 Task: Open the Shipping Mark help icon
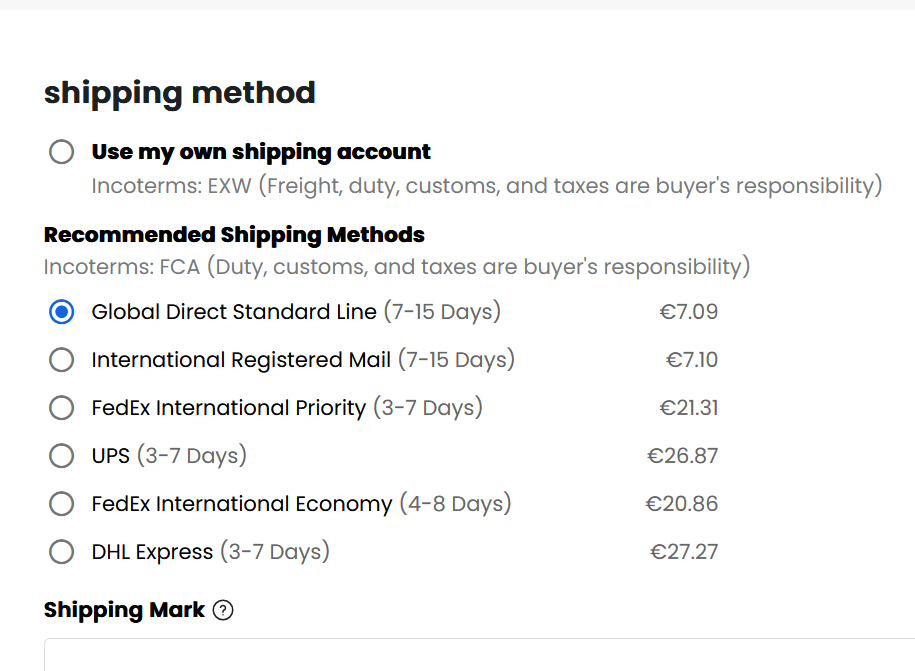223,610
